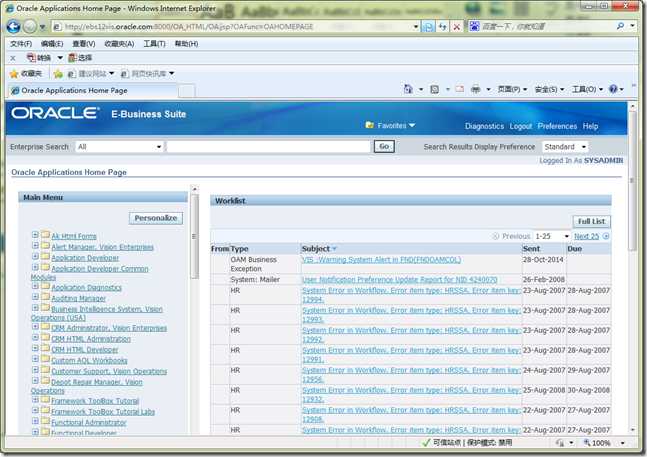Click the Add to favorites bar icon
Viewport: 647px width, 457px height.
[x=58, y=74]
